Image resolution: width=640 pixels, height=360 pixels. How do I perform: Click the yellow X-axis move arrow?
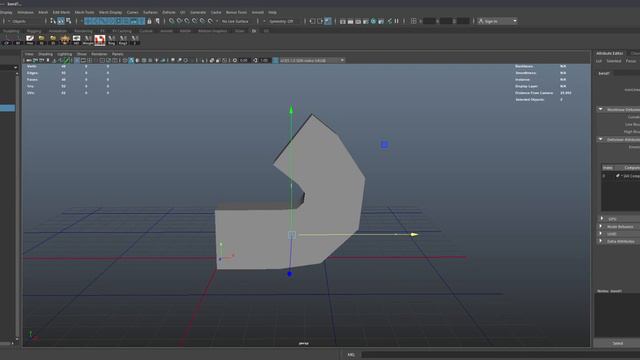click(414, 234)
